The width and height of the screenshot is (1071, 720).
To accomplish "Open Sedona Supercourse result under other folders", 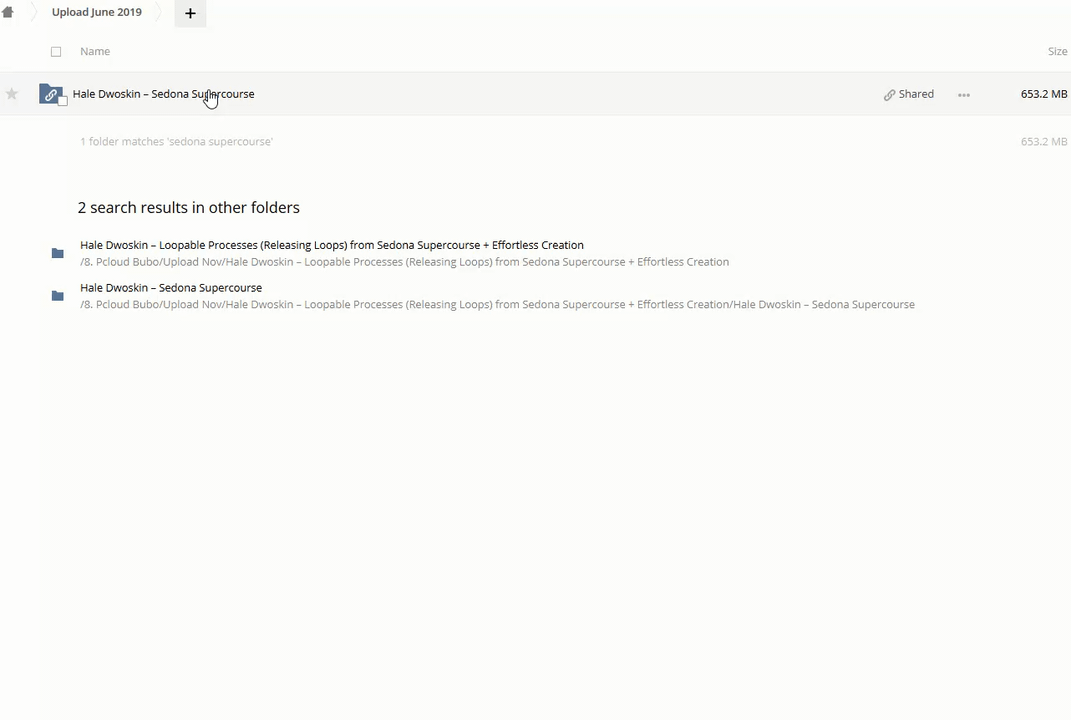I will [171, 288].
